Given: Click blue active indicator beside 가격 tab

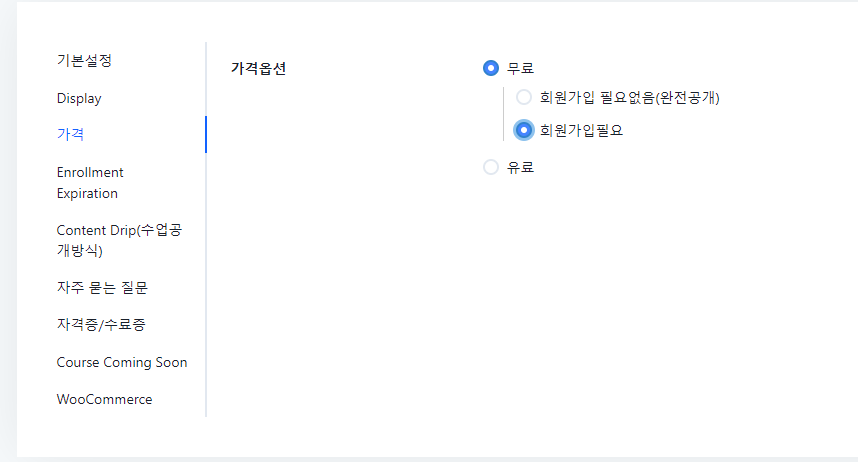Looking at the screenshot, I should click(x=205, y=134).
